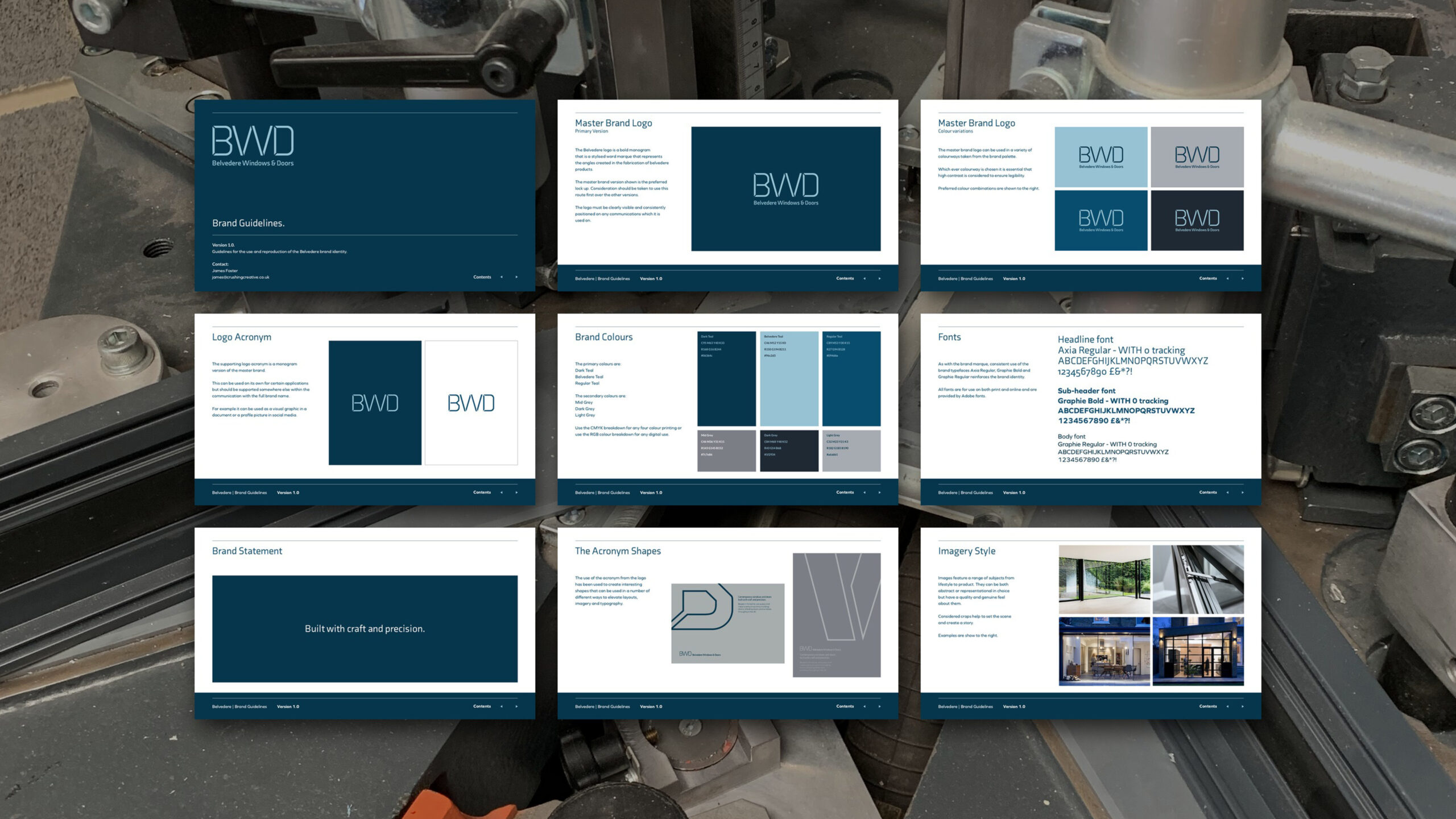Click previous arrow on Primary Version logo slide
1456x819 pixels.
pos(864,279)
